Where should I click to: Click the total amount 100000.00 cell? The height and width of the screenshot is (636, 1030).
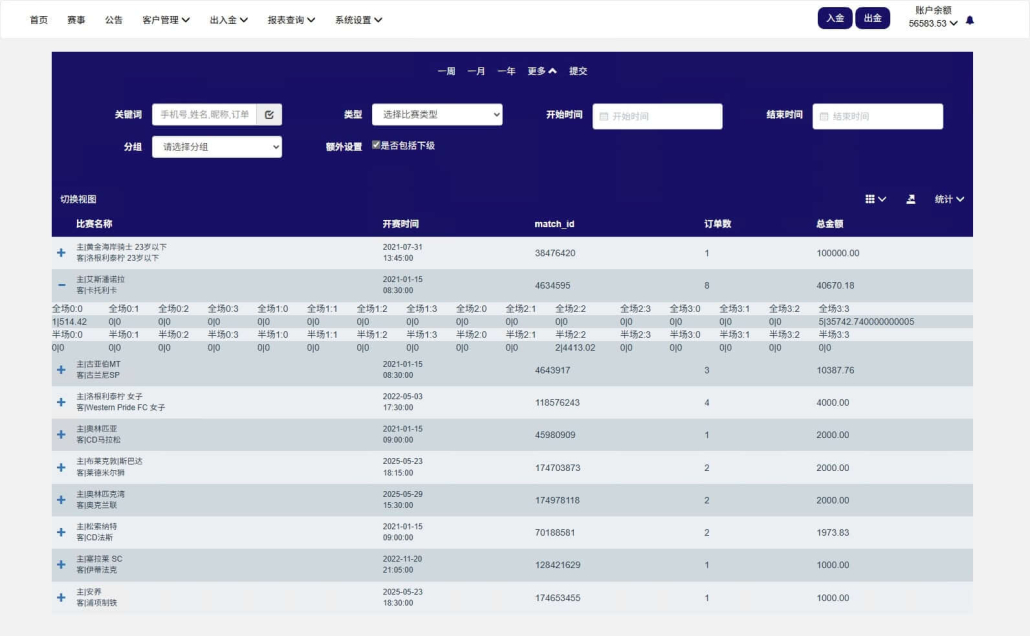click(x=838, y=253)
